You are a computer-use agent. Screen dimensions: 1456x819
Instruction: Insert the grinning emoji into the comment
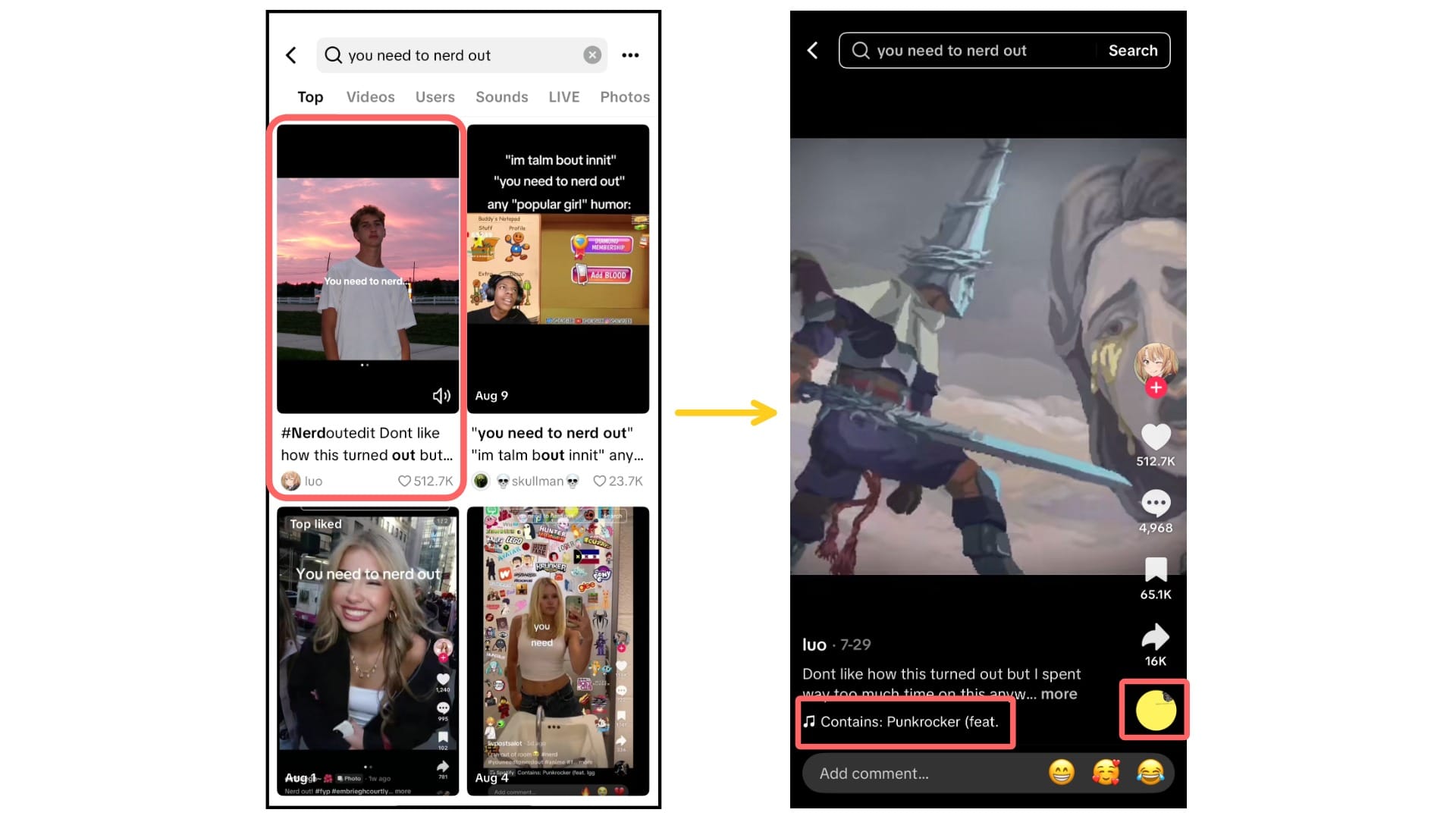click(1061, 773)
